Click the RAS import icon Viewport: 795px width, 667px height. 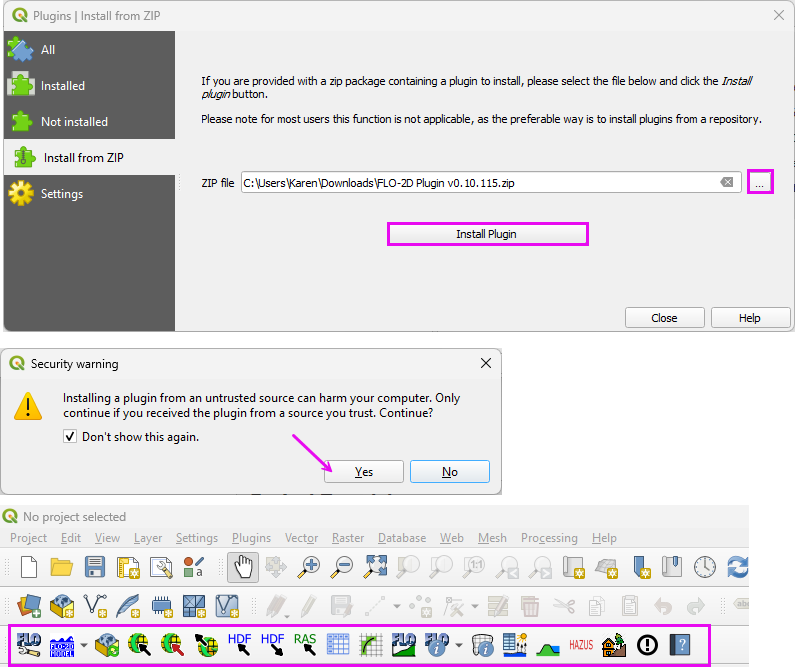pos(305,645)
